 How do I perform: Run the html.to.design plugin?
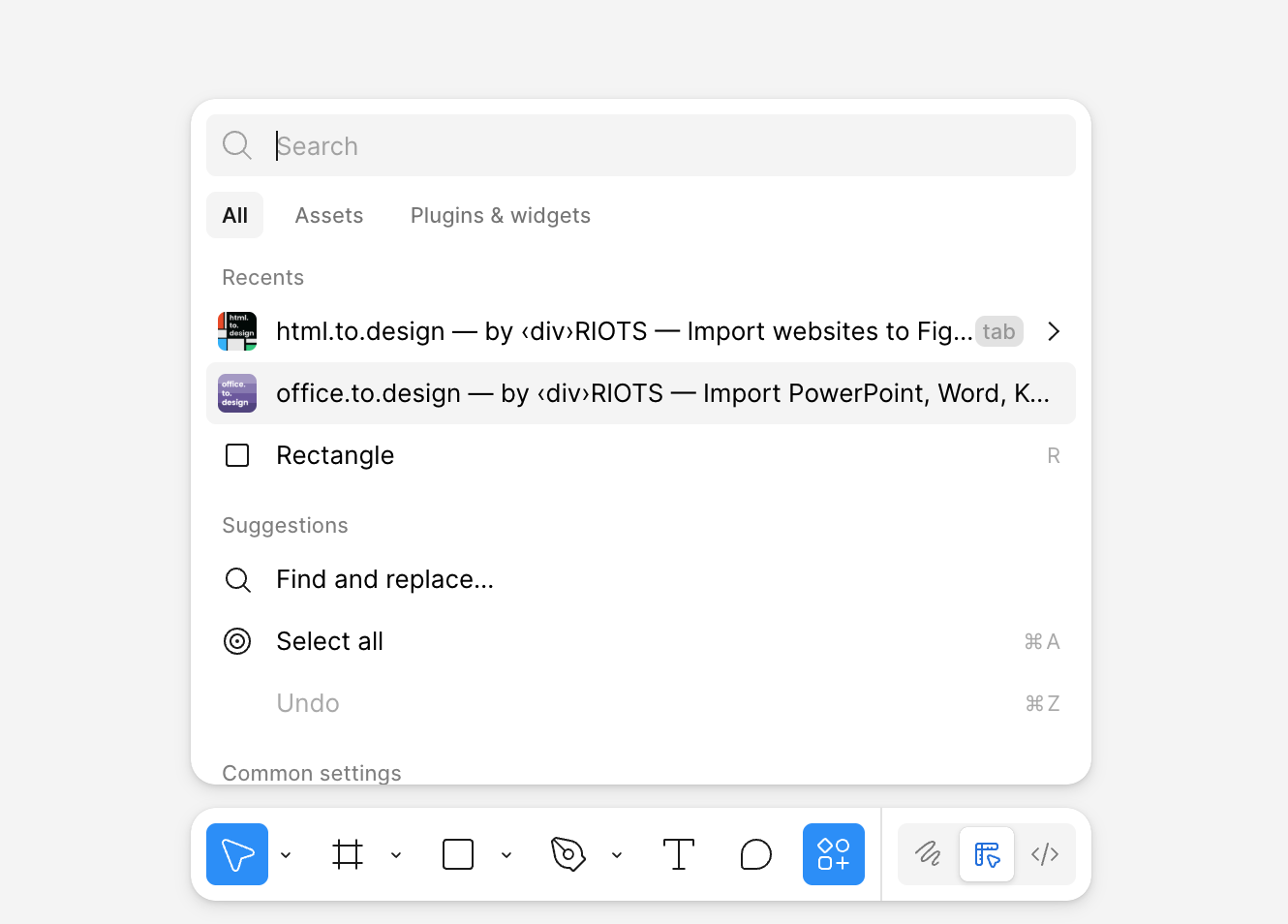641,331
